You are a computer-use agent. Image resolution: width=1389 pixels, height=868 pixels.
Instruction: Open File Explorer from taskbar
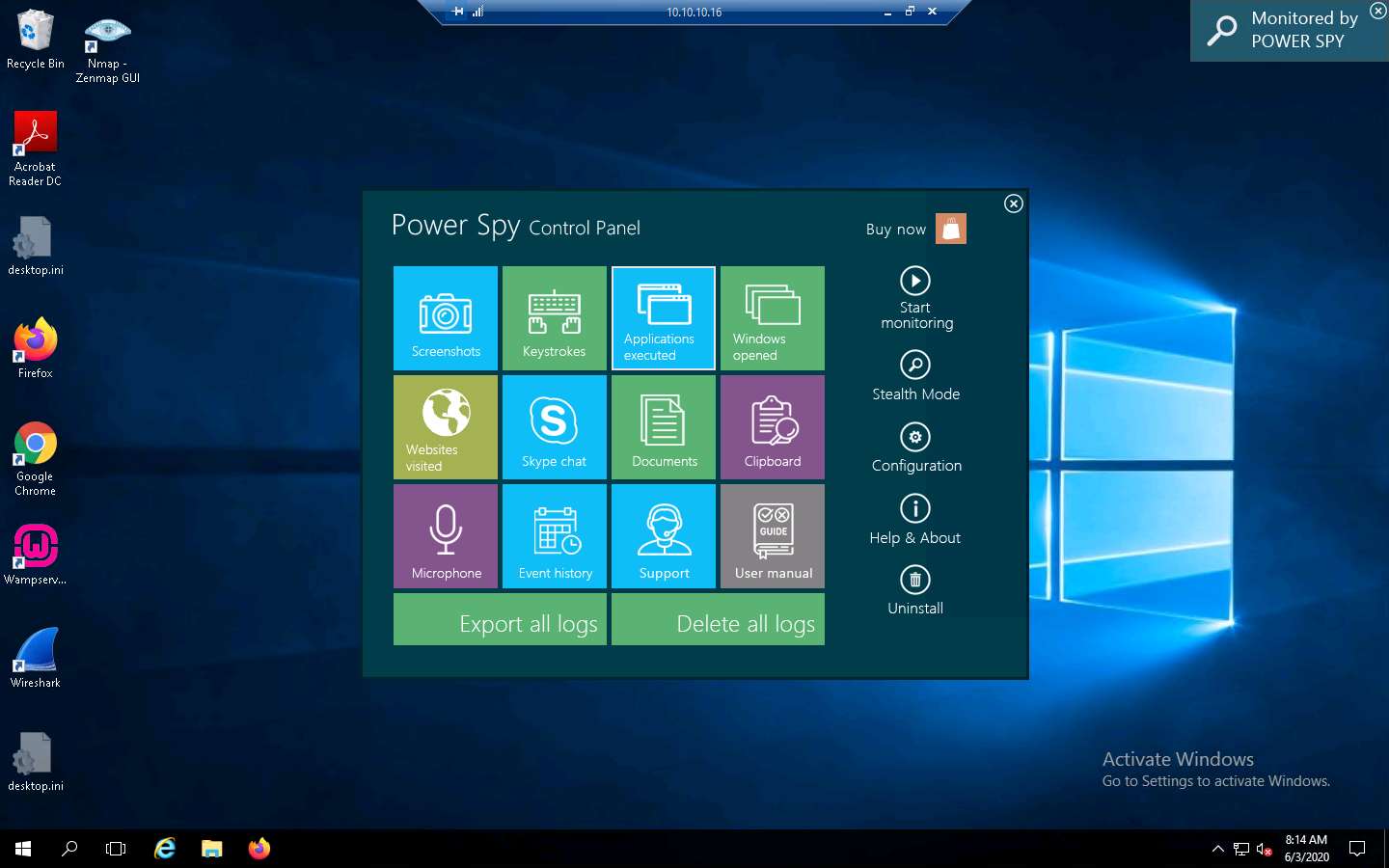point(212,849)
